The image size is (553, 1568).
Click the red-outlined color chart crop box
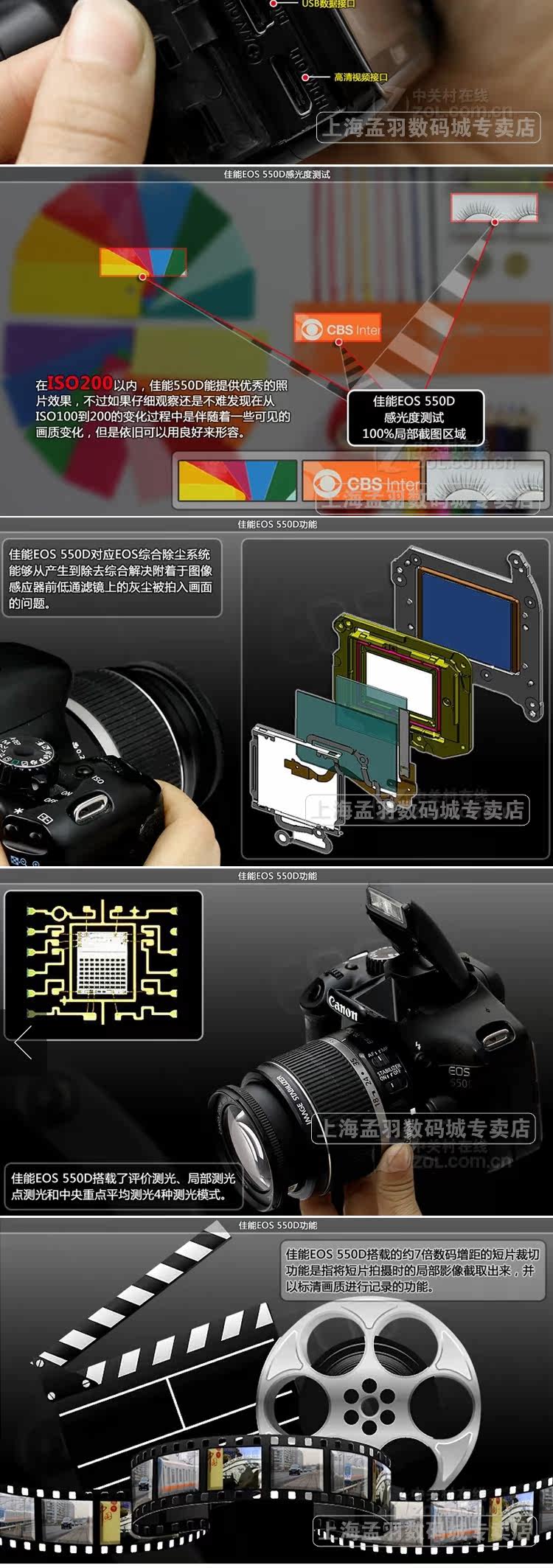[x=143, y=262]
